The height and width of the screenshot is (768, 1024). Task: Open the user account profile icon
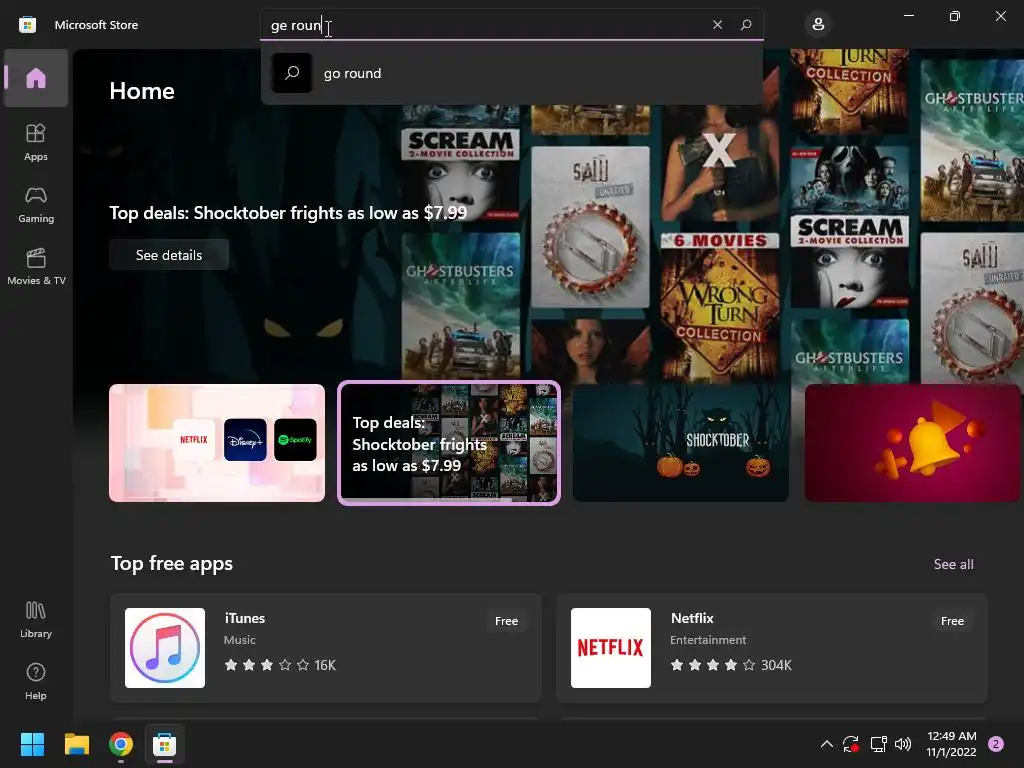818,25
